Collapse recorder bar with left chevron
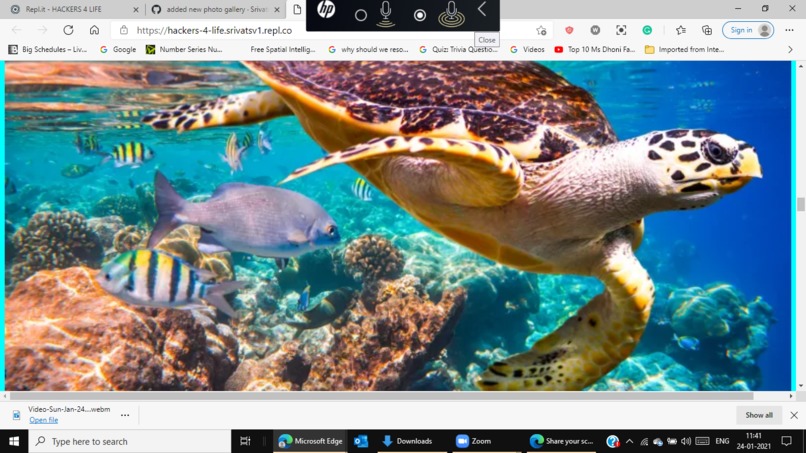The width and height of the screenshot is (806, 453). coord(482,9)
